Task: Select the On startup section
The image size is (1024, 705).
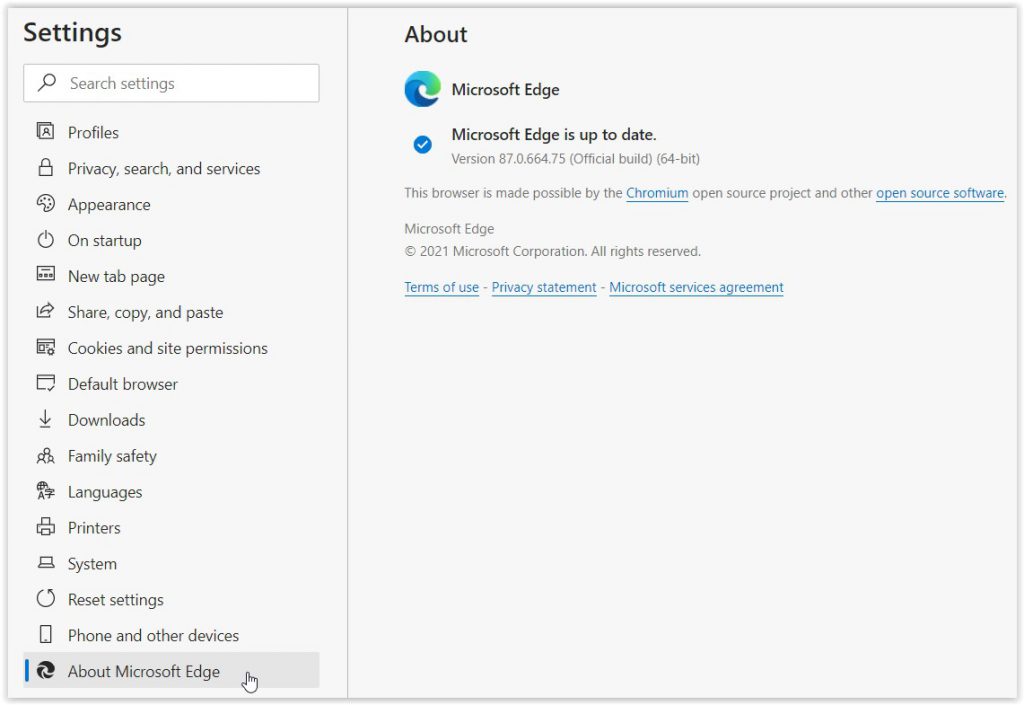Action: point(171,240)
